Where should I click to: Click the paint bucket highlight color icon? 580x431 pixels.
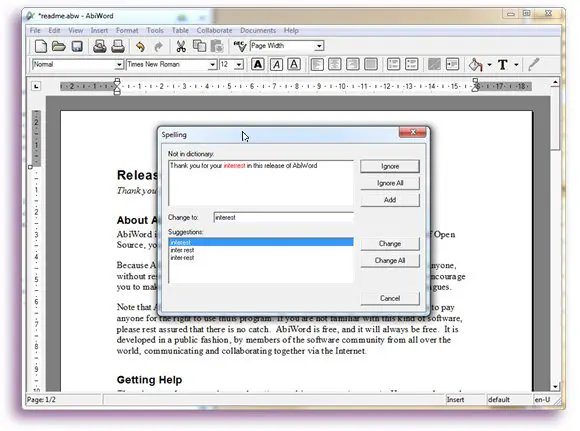click(476, 65)
